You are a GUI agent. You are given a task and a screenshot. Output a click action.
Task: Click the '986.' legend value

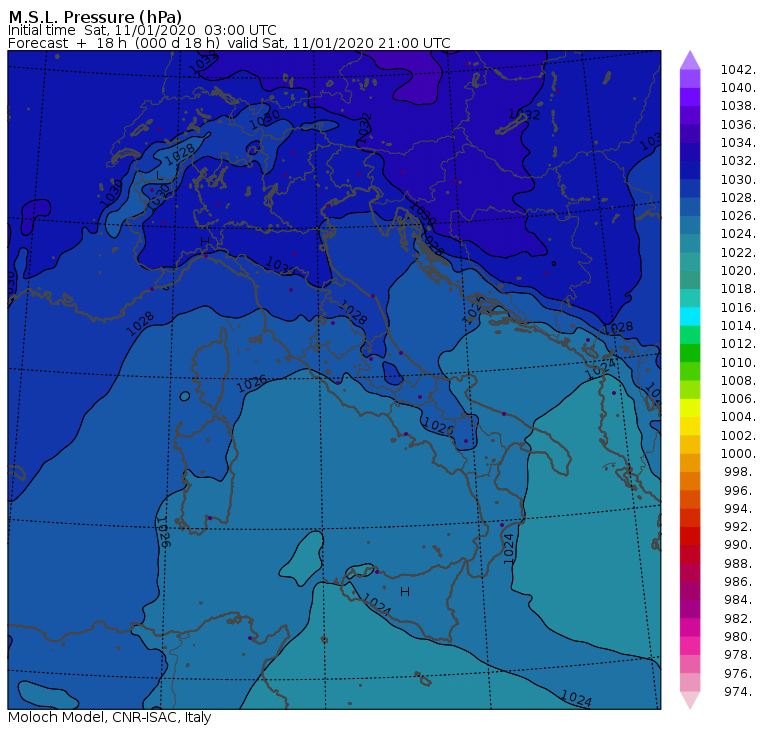740,581
